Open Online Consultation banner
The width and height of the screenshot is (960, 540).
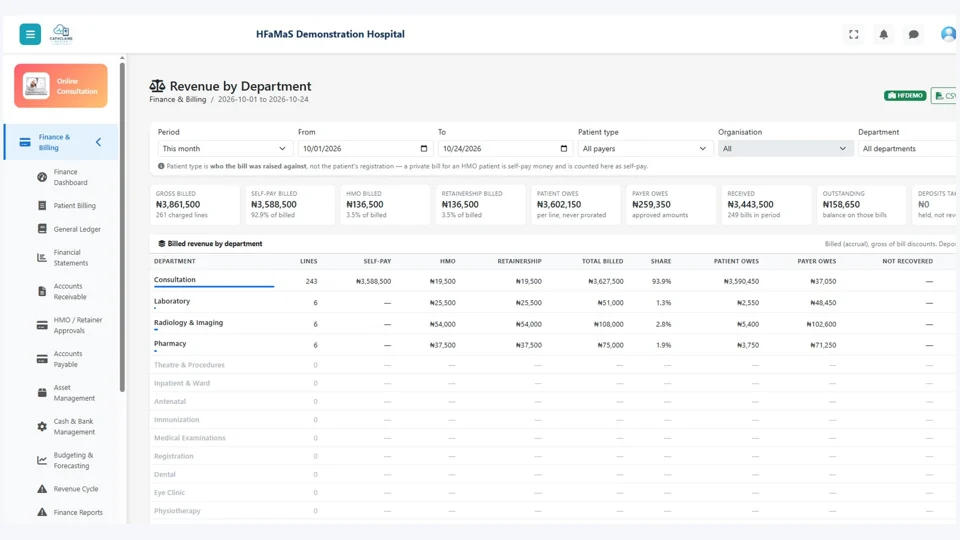pos(61,86)
